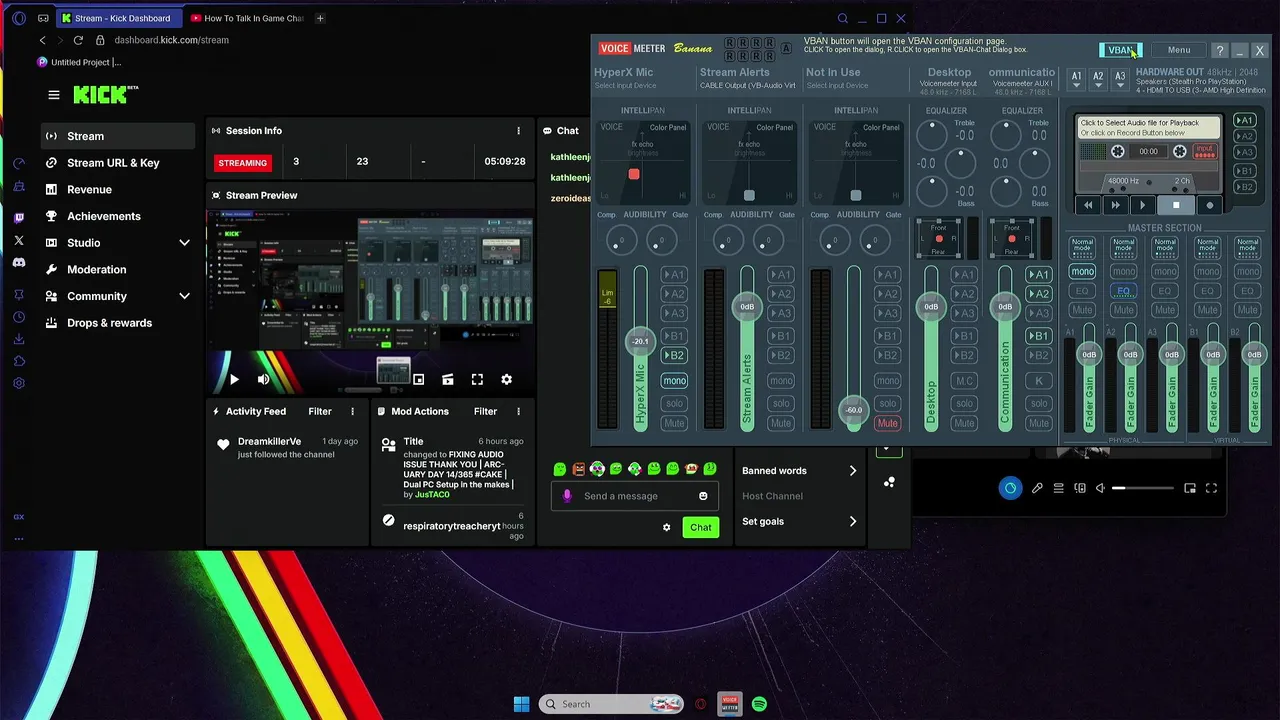Image resolution: width=1280 pixels, height=720 pixels.
Task: Play the stream preview video
Action: tap(234, 380)
